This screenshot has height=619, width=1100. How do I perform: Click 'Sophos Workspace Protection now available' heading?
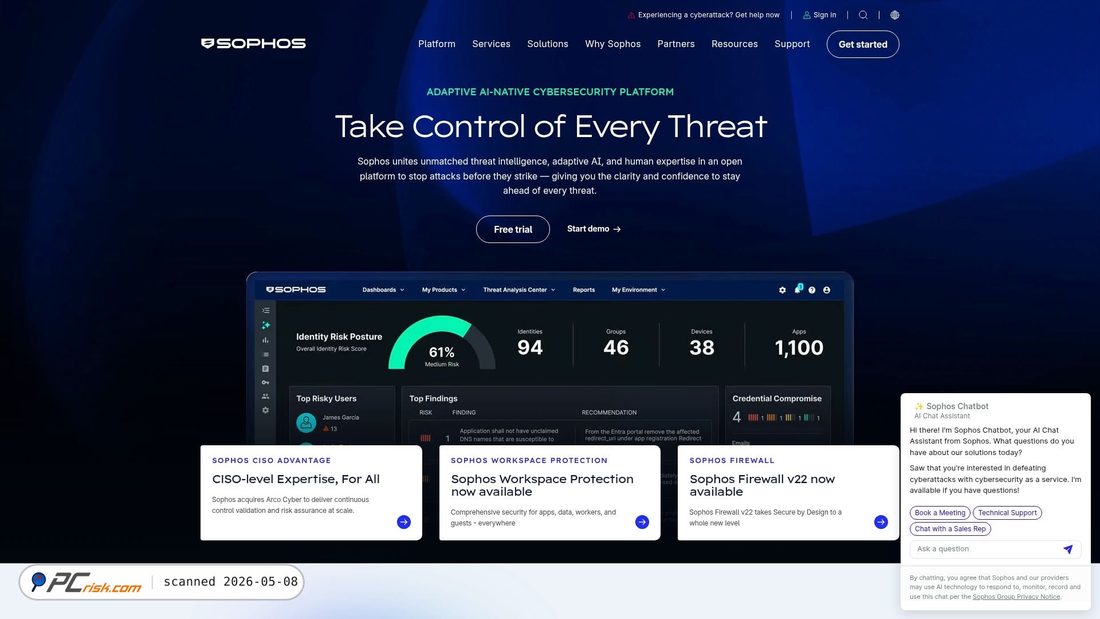pos(542,486)
